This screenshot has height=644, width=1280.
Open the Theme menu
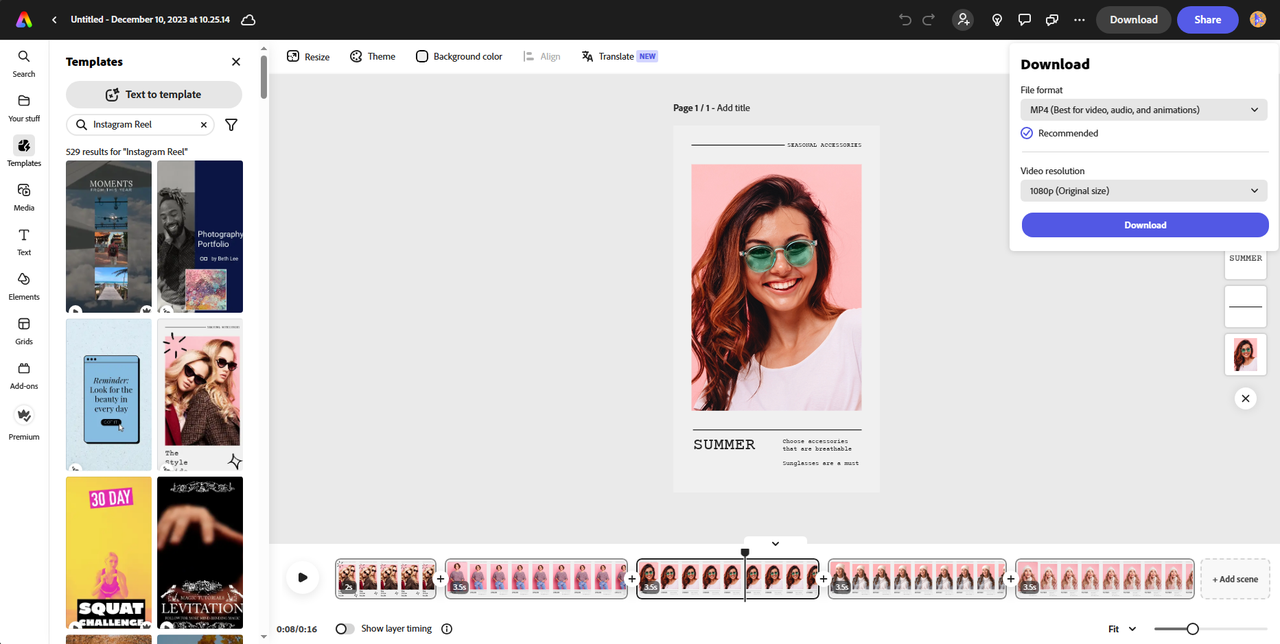[372, 57]
